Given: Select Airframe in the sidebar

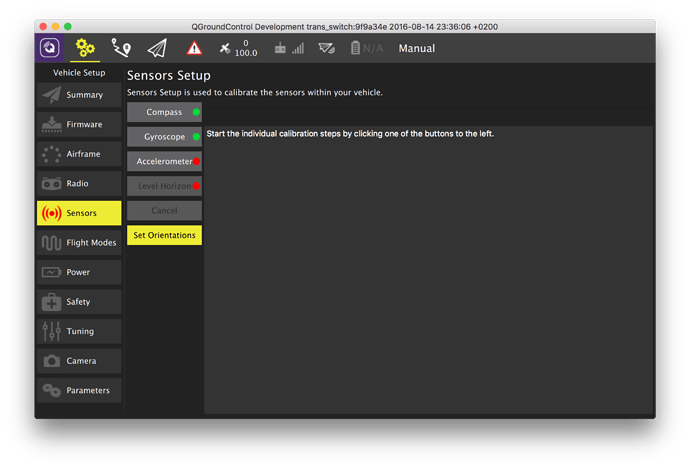Looking at the screenshot, I should click(x=79, y=154).
